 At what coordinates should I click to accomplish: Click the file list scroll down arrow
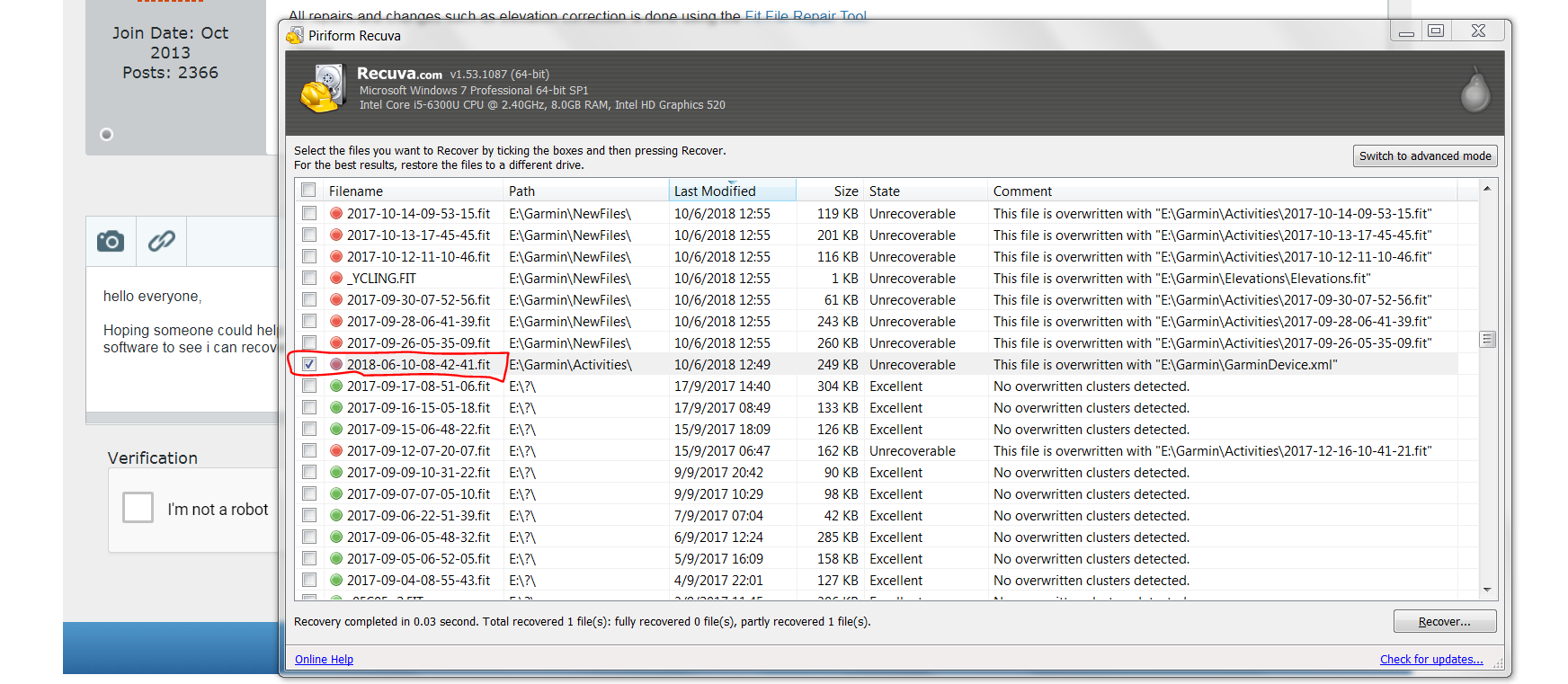[x=1487, y=590]
